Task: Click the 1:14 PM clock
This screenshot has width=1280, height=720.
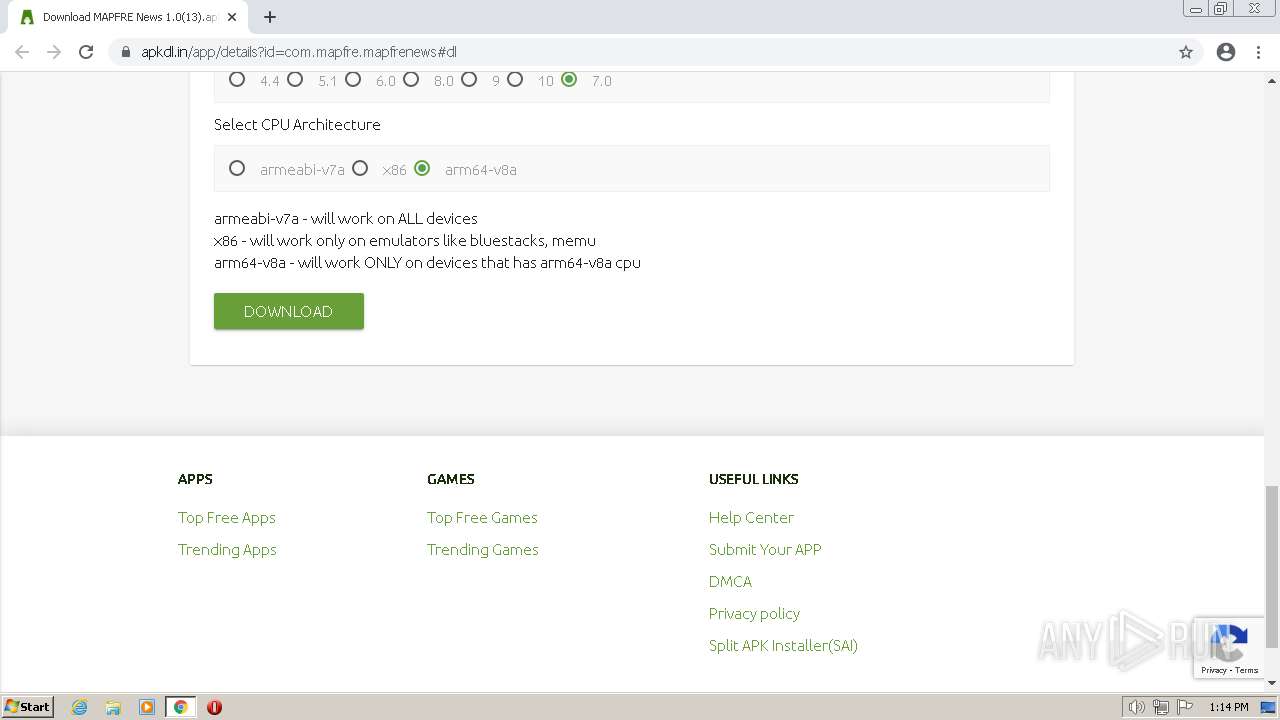Action: pos(1228,707)
